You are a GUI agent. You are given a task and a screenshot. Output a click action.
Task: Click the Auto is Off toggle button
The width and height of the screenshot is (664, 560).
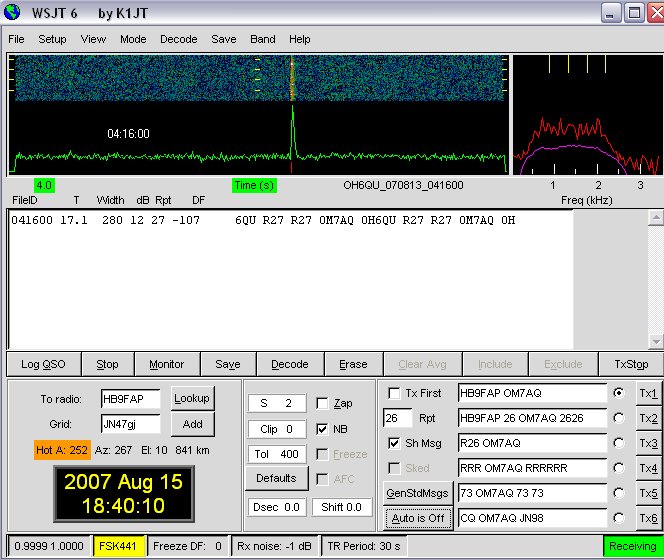point(417,518)
